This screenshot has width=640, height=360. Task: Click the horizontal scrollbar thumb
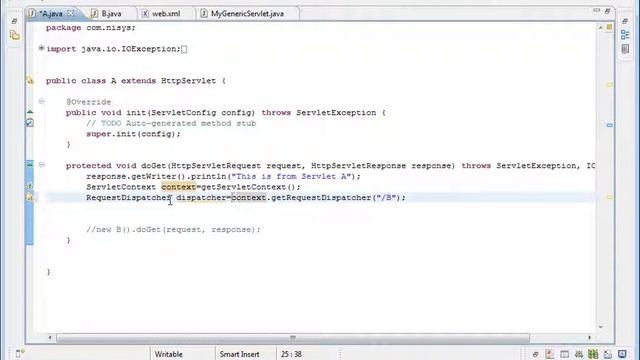tap(293, 338)
